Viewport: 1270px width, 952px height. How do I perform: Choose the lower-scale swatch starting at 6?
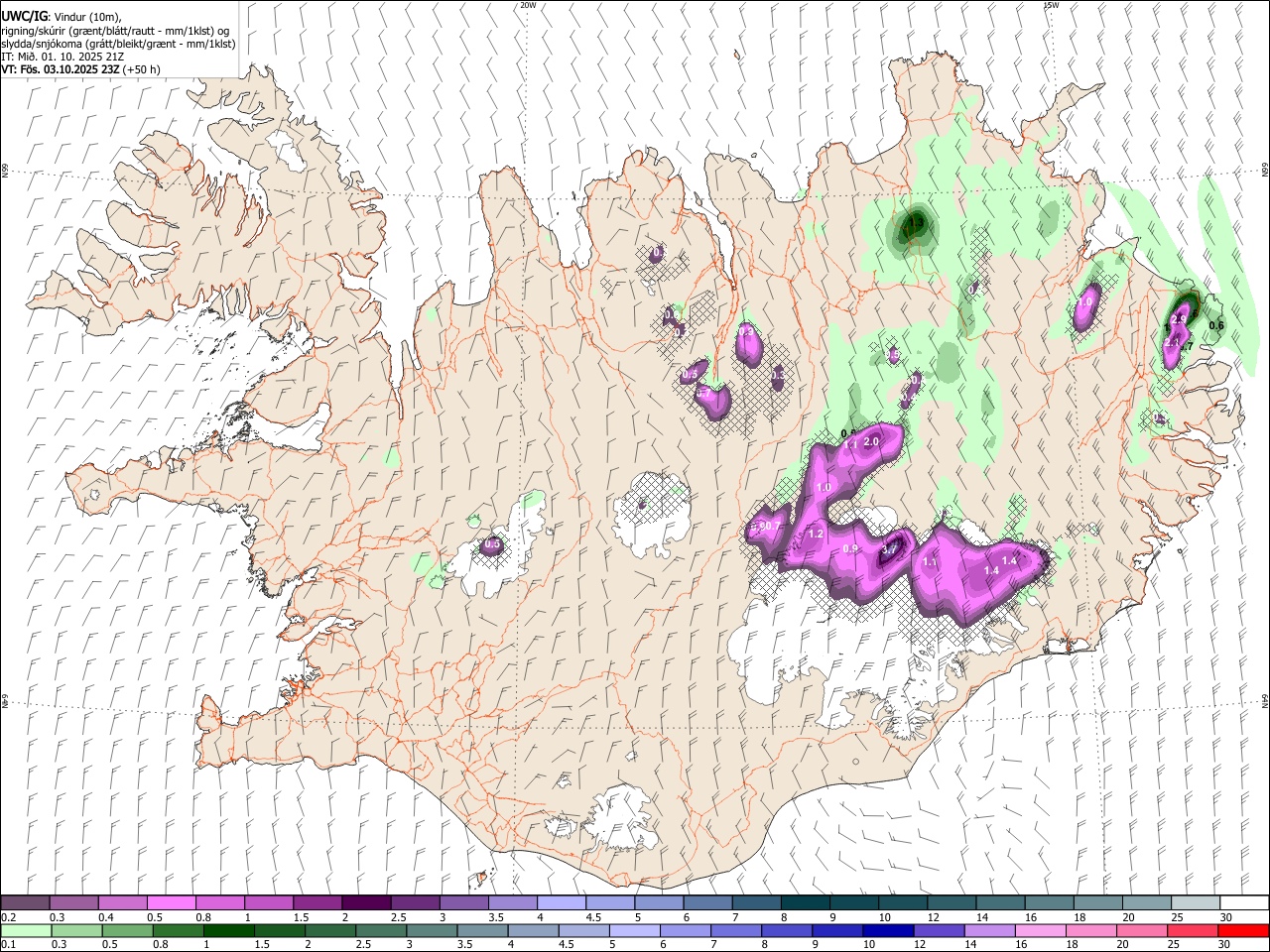click(x=686, y=931)
